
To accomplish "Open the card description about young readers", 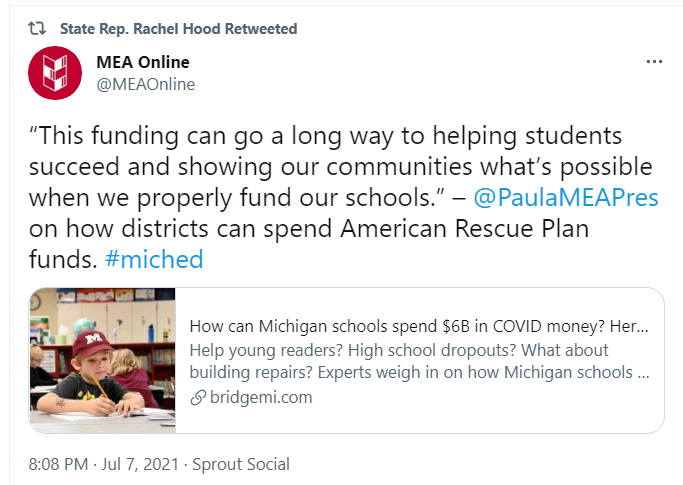I will [419, 361].
